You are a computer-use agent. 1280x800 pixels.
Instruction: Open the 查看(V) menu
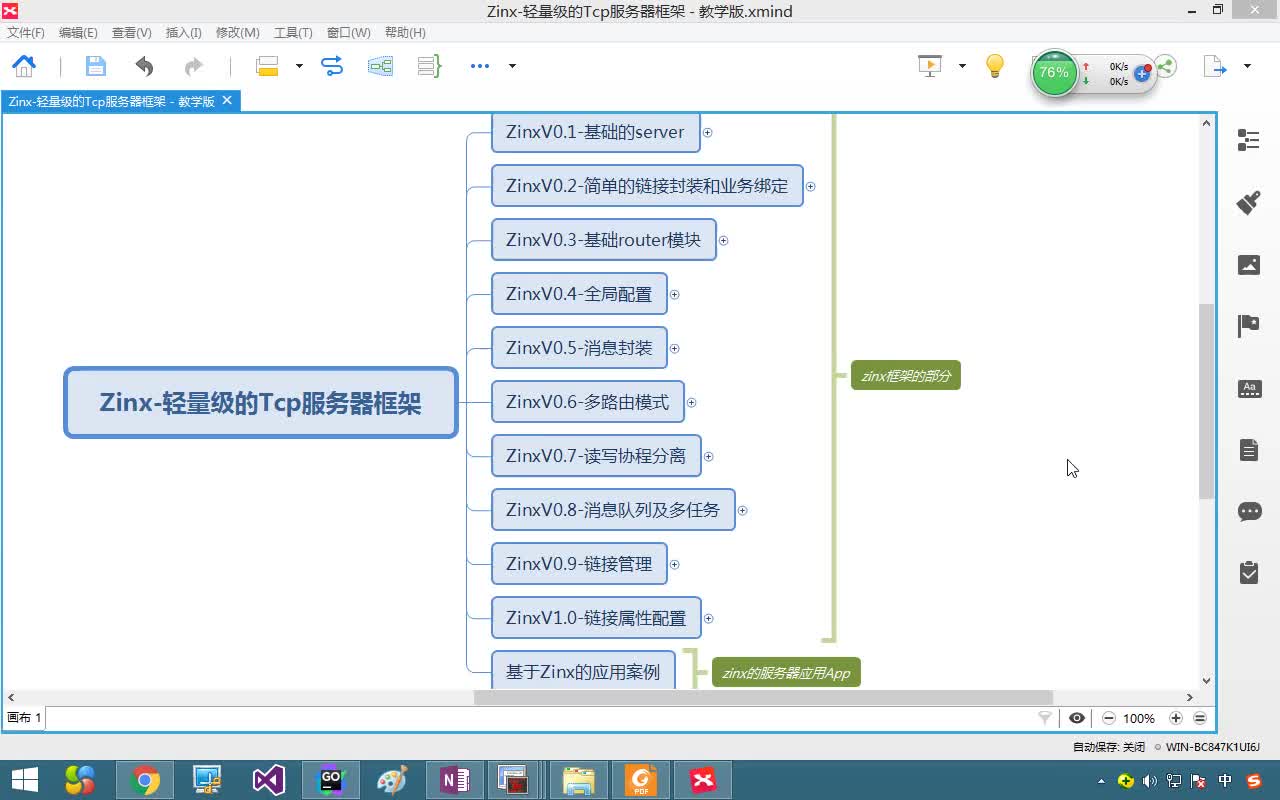click(x=132, y=33)
